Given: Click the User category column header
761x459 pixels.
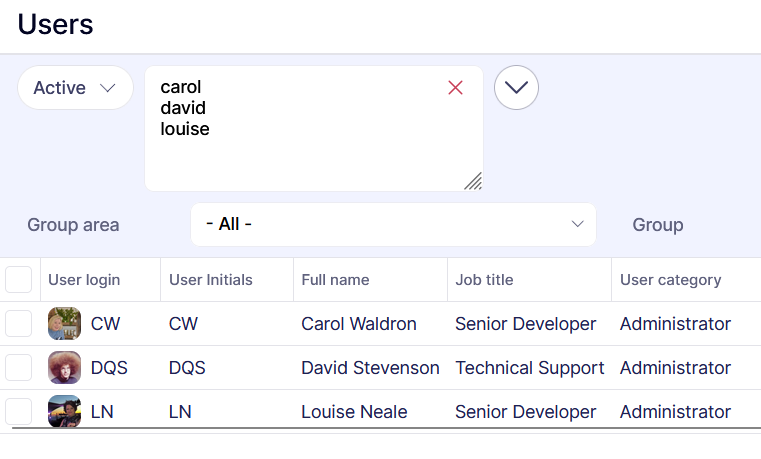Looking at the screenshot, I should (x=670, y=280).
